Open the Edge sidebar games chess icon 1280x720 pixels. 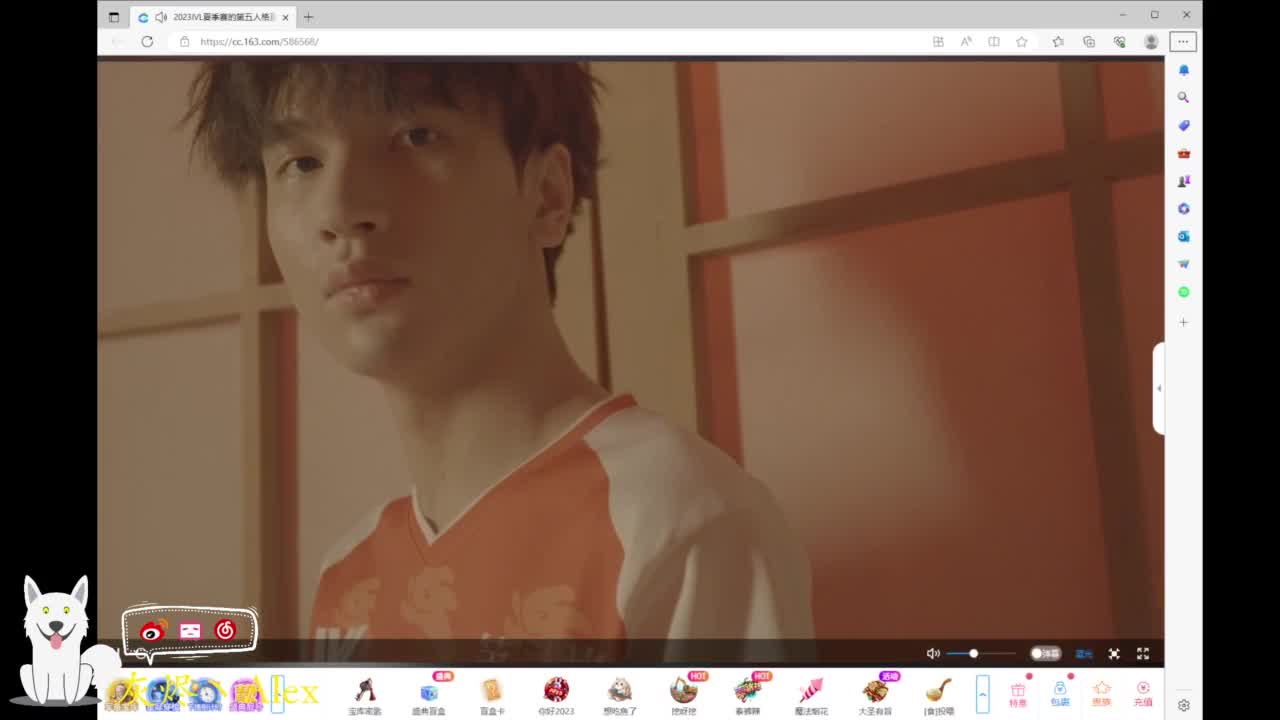coord(1184,181)
